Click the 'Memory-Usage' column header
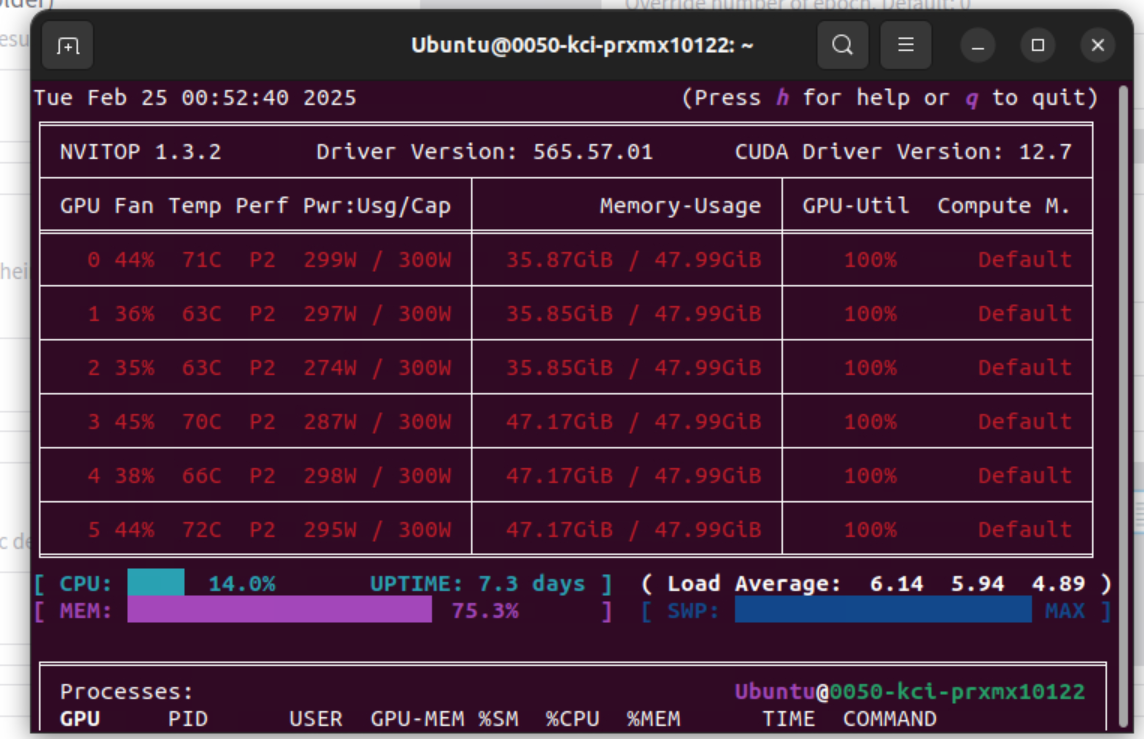 (680, 206)
